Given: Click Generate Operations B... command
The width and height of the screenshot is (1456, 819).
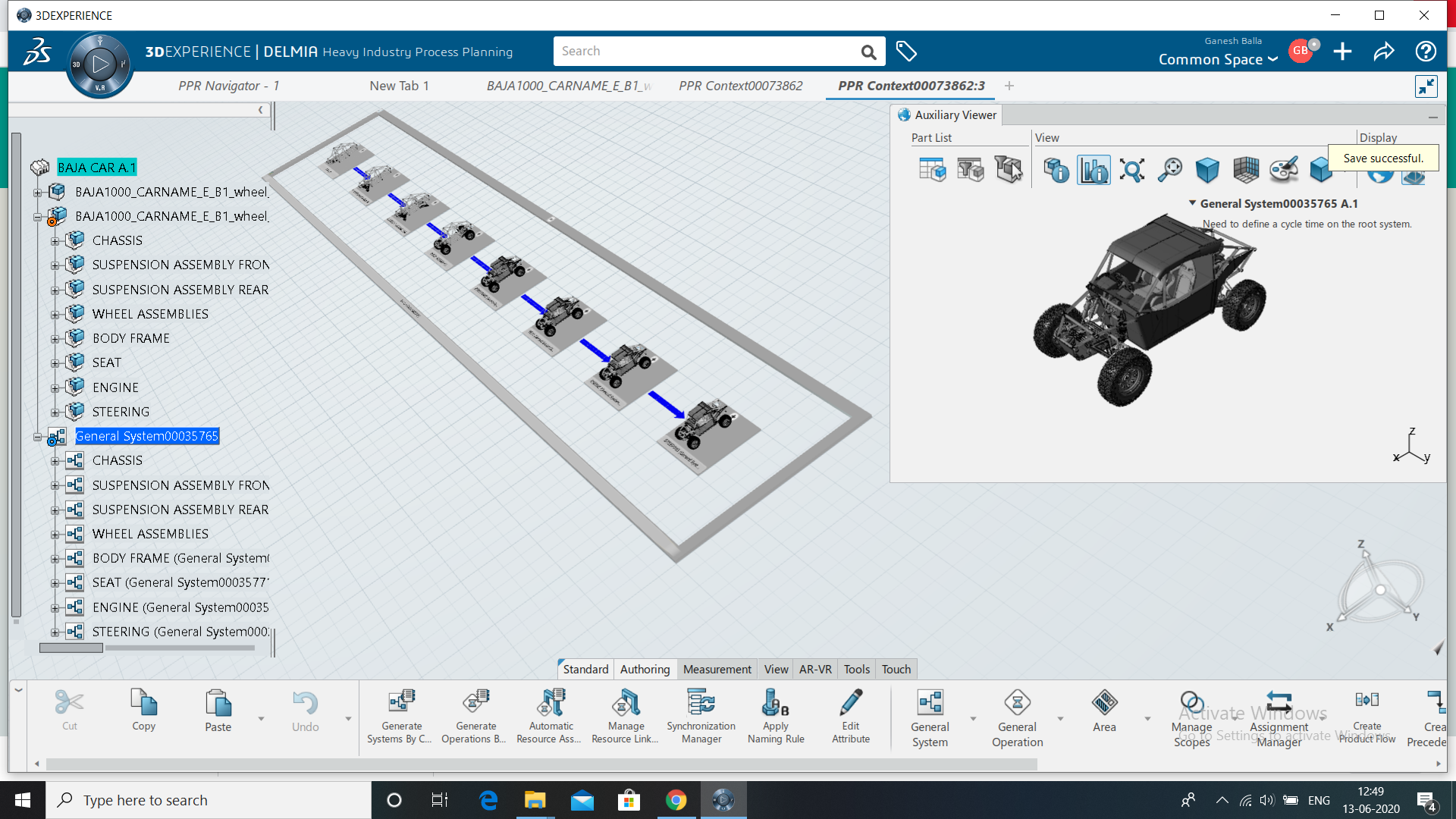Looking at the screenshot, I should click(x=475, y=717).
